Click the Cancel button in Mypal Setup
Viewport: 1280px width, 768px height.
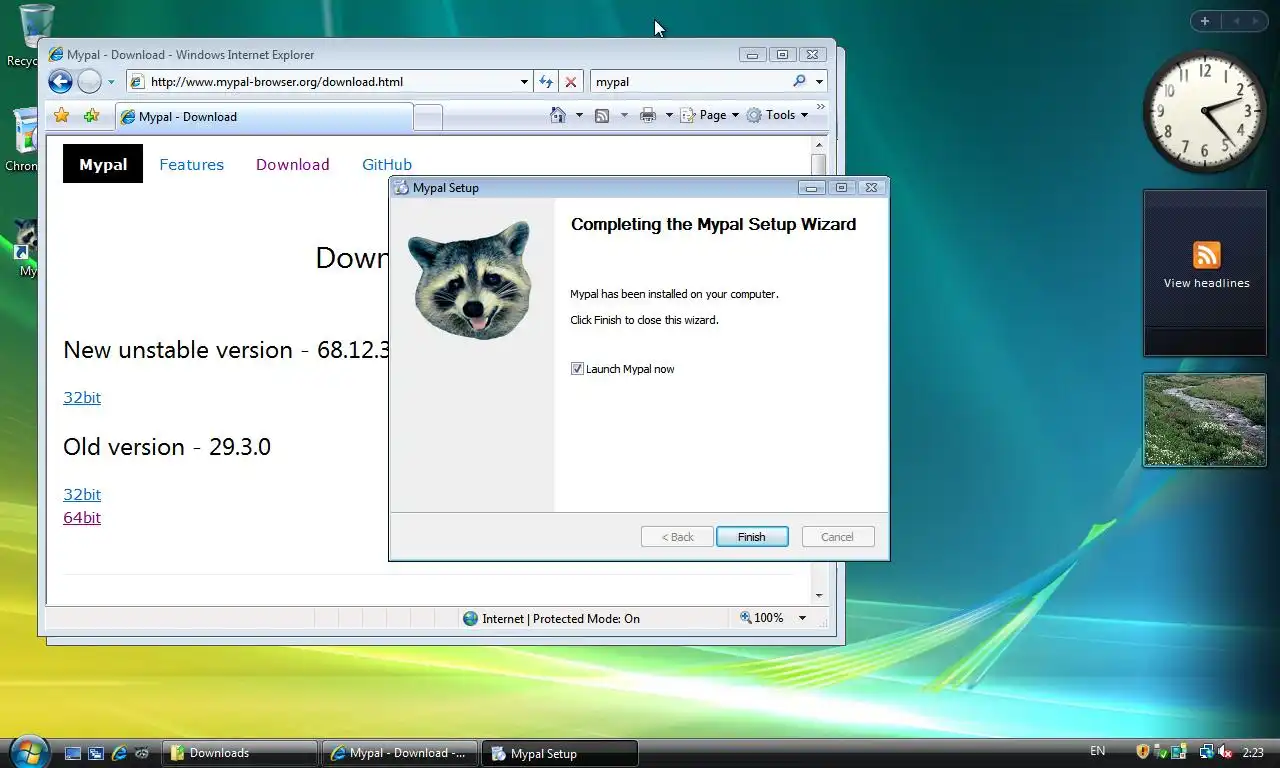837,537
